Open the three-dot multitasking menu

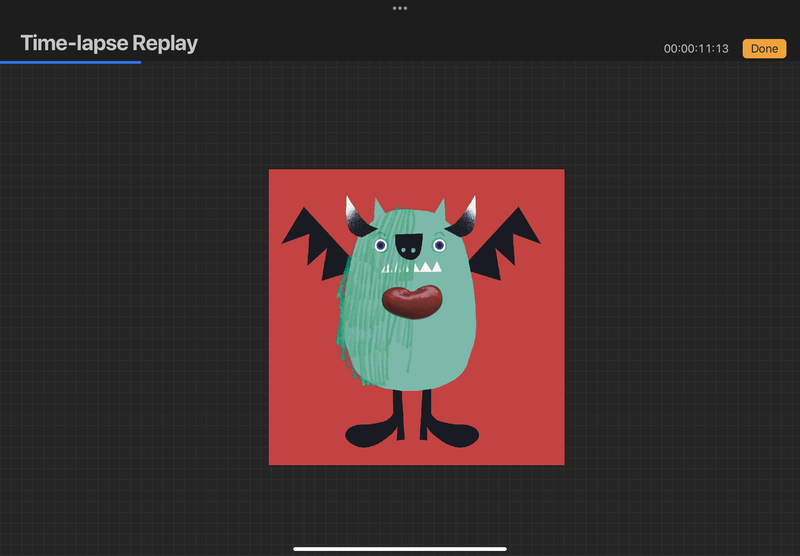click(x=400, y=8)
